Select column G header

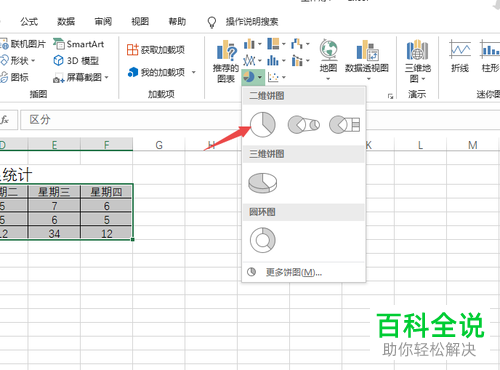[x=159, y=145]
